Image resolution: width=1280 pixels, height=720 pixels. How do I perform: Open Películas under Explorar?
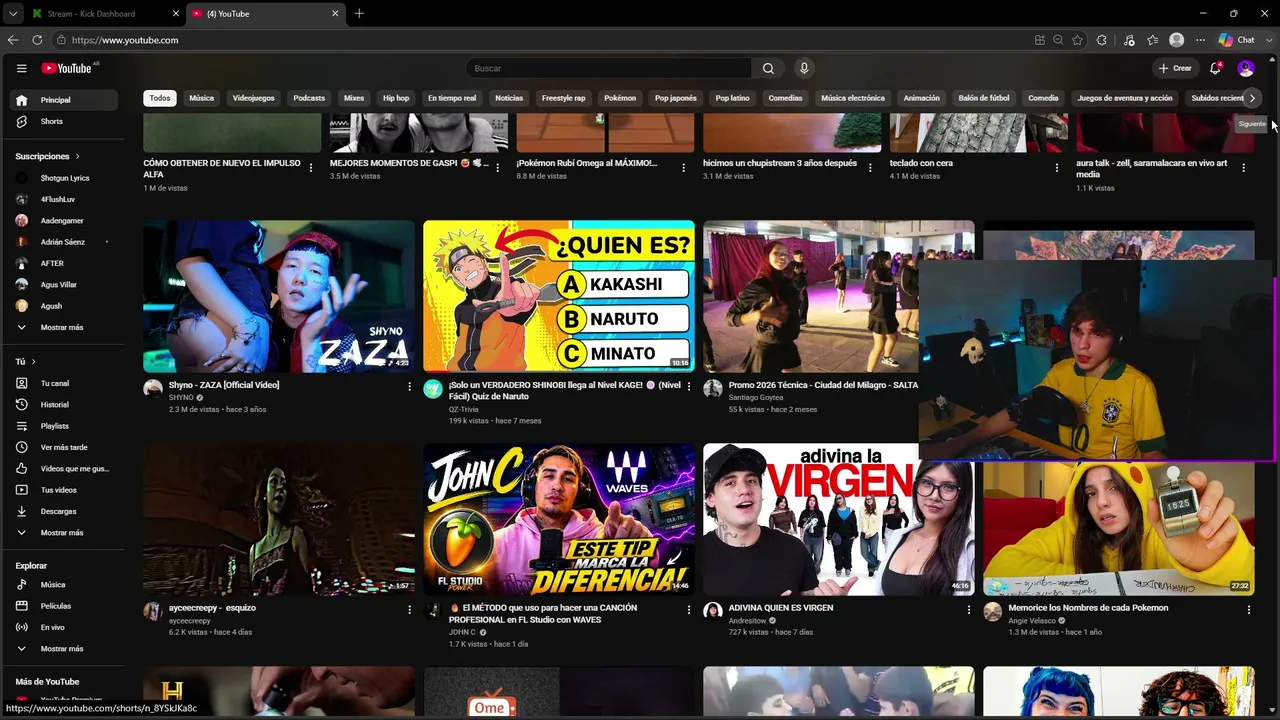pyautogui.click(x=64, y=606)
